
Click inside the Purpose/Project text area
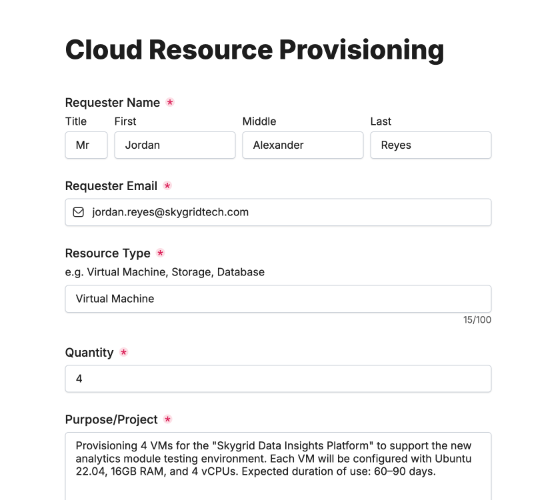tap(278, 466)
